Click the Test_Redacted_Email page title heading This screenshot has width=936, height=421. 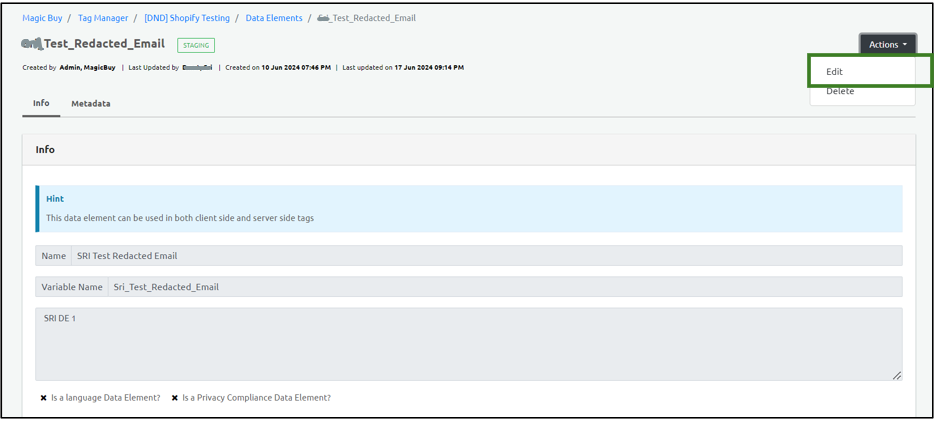tap(93, 44)
